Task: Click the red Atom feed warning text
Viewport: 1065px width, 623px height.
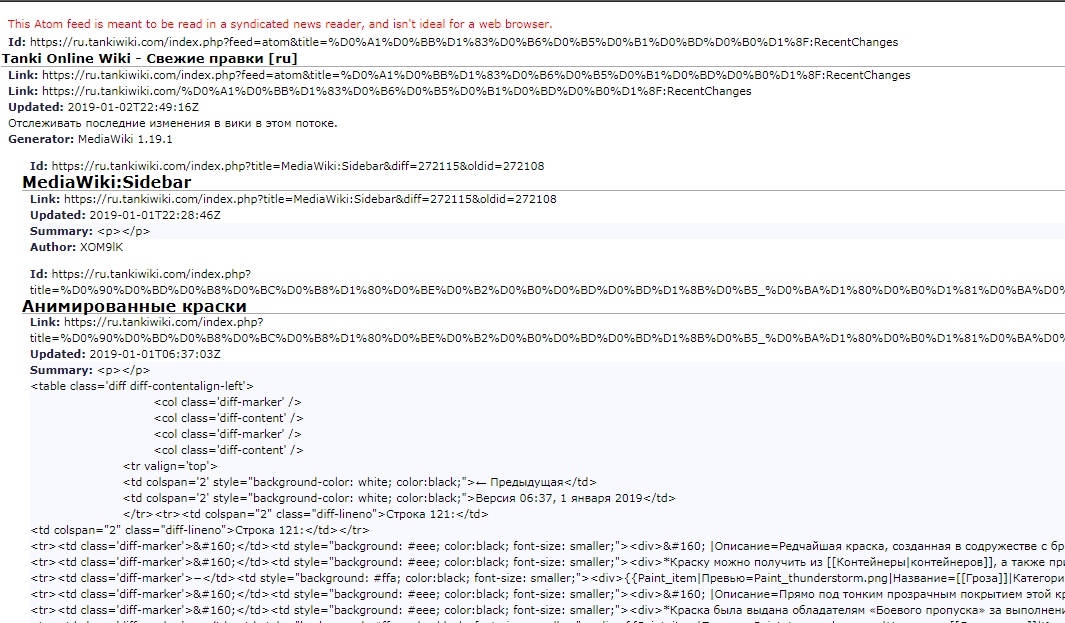Action: tap(279, 24)
